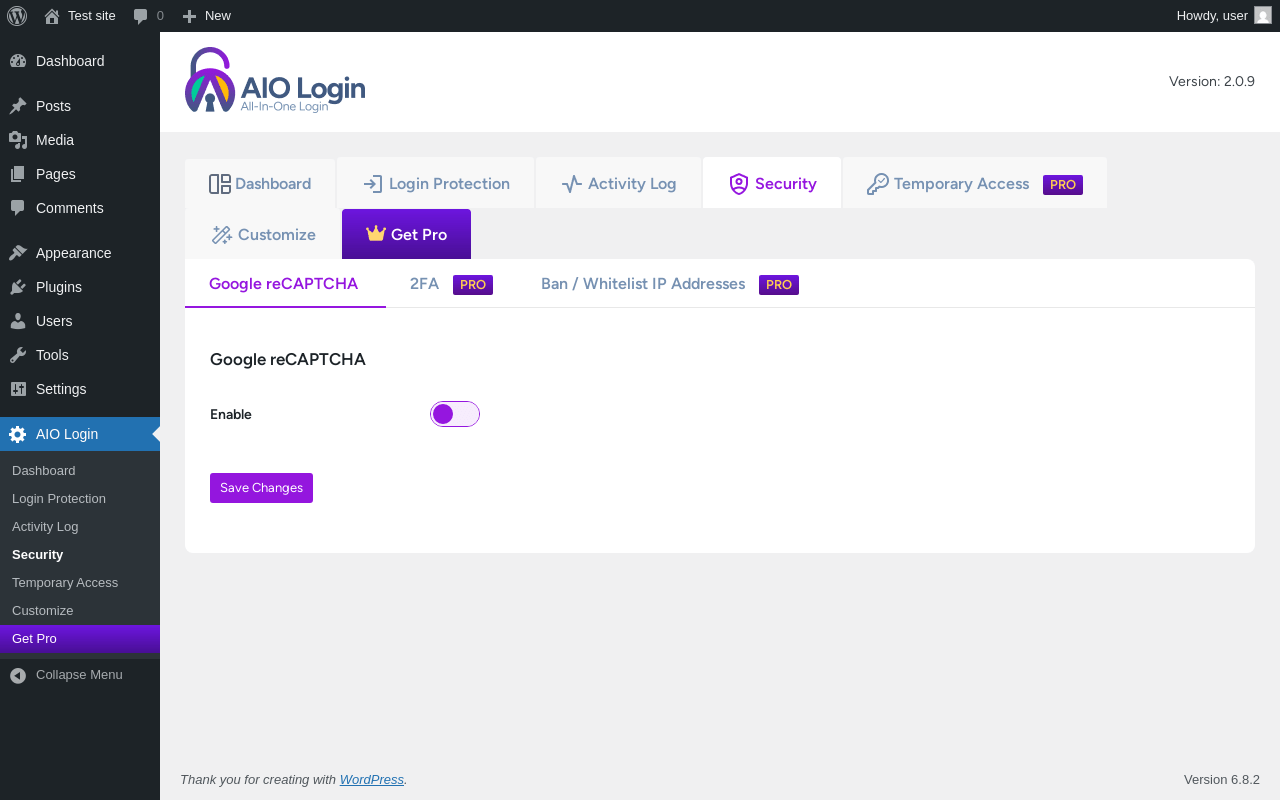1280x800 pixels.
Task: Click PRO badge beside Temporary Access
Action: 1063,185
